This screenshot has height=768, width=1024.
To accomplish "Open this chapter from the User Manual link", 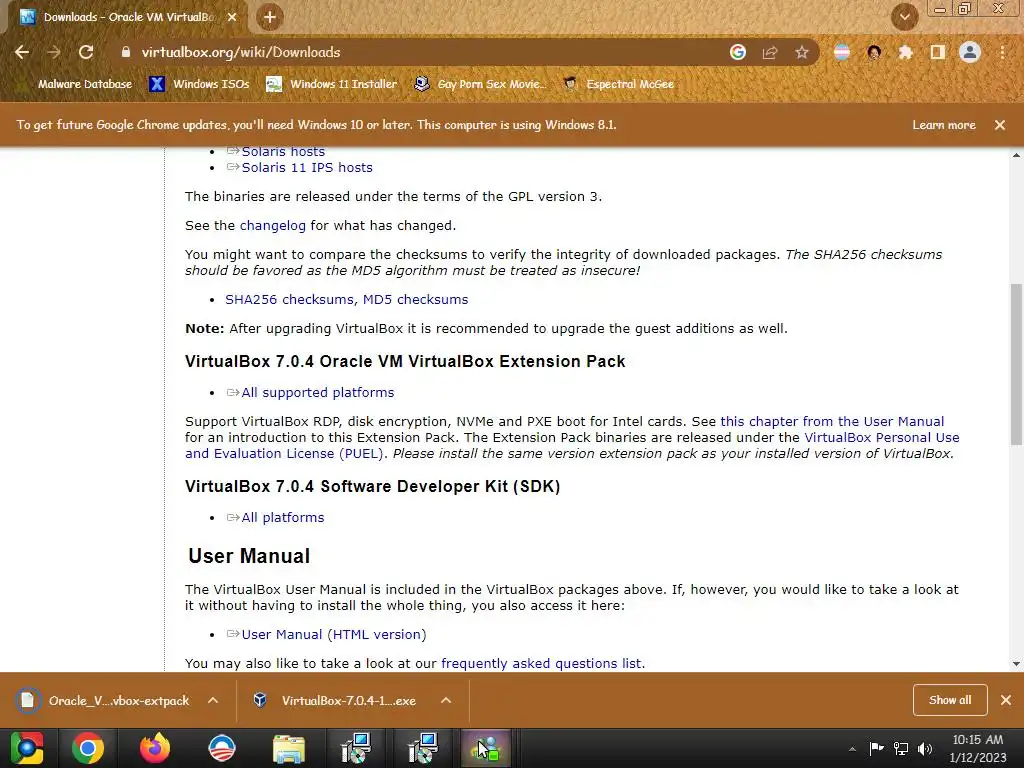I will click(x=832, y=421).
